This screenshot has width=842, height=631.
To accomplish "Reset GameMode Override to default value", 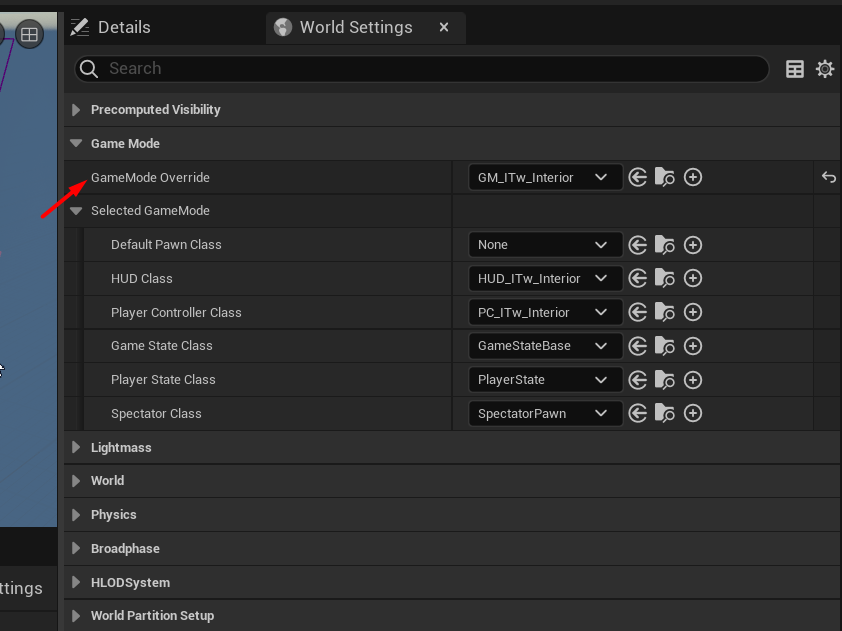I will click(828, 177).
